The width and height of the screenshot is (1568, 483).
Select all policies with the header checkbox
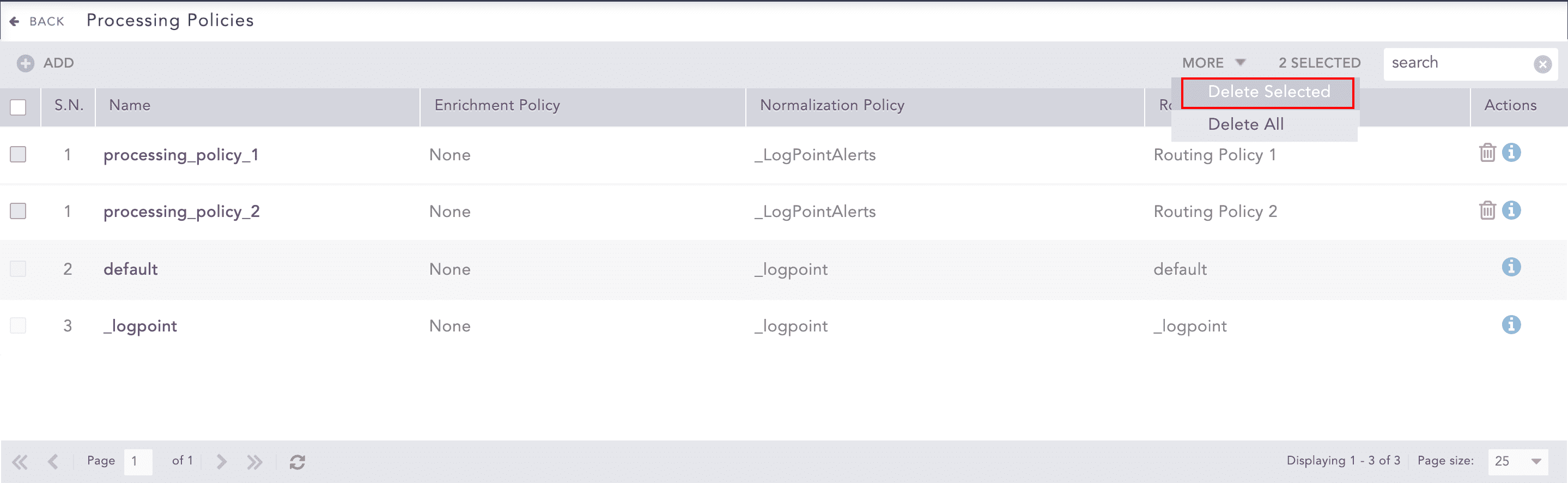pos(19,107)
